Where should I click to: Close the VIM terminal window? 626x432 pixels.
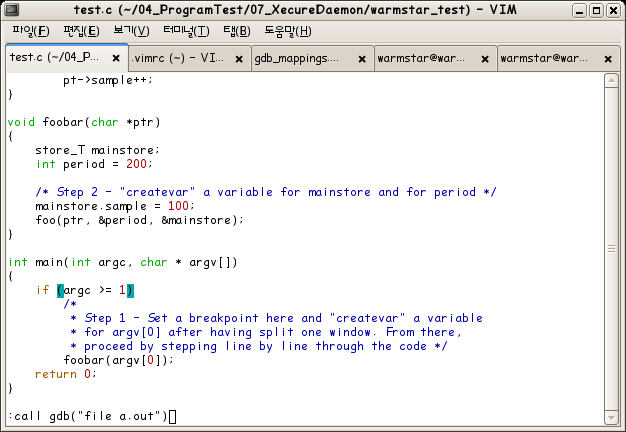coord(614,10)
